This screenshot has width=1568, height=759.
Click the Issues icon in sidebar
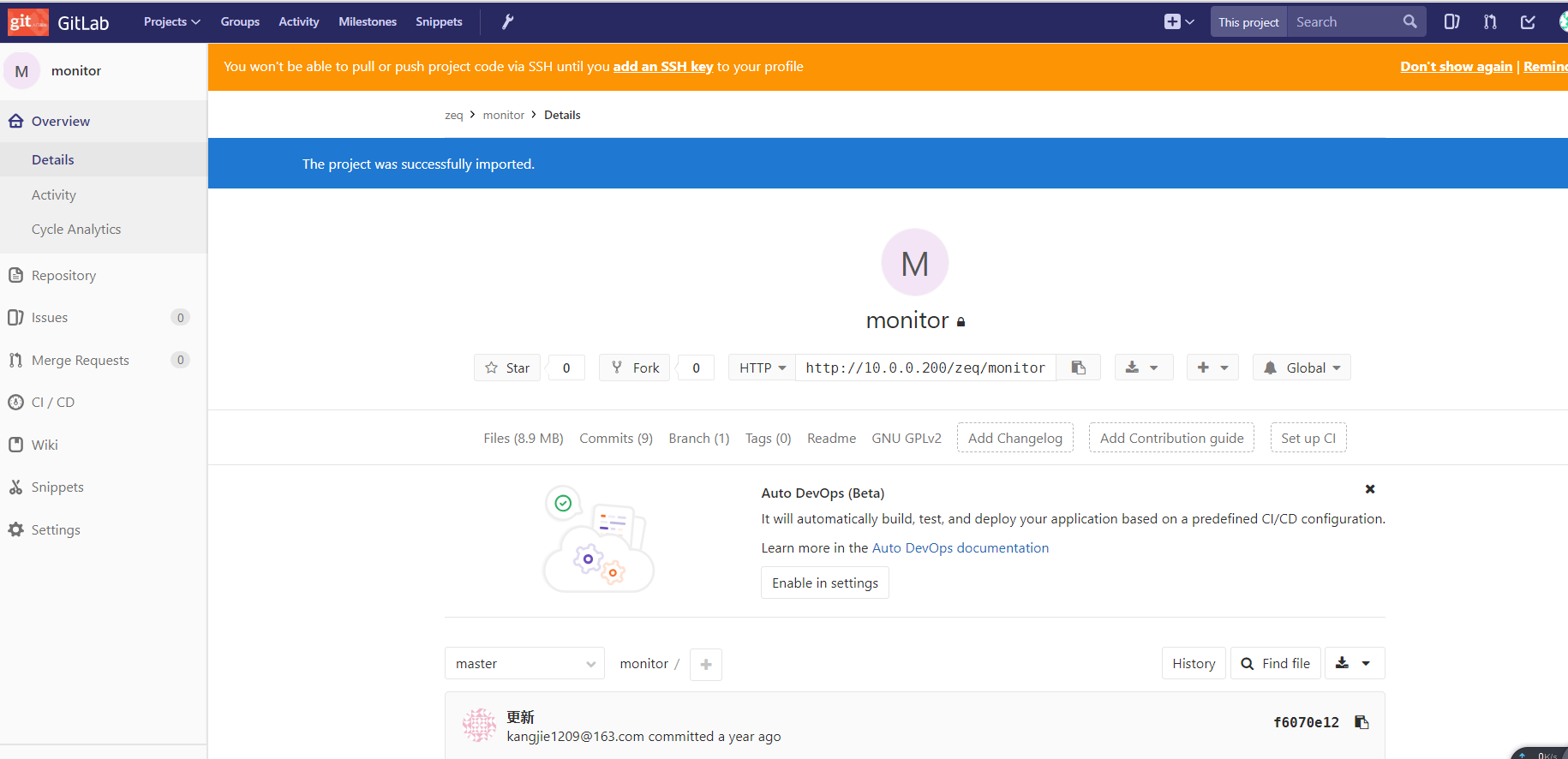(x=15, y=317)
